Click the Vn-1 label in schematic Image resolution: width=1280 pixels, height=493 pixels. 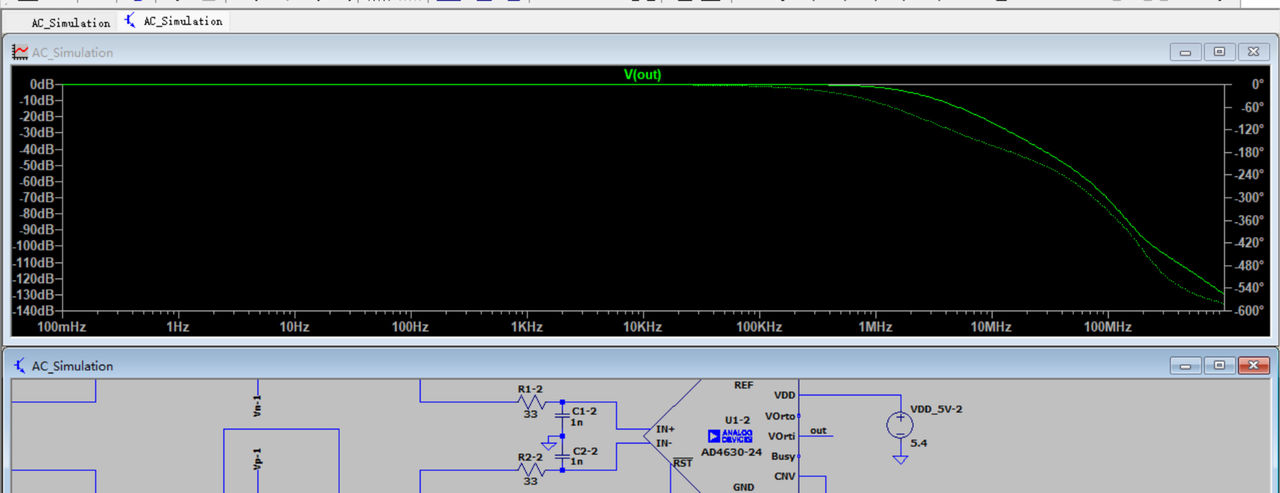click(x=258, y=404)
